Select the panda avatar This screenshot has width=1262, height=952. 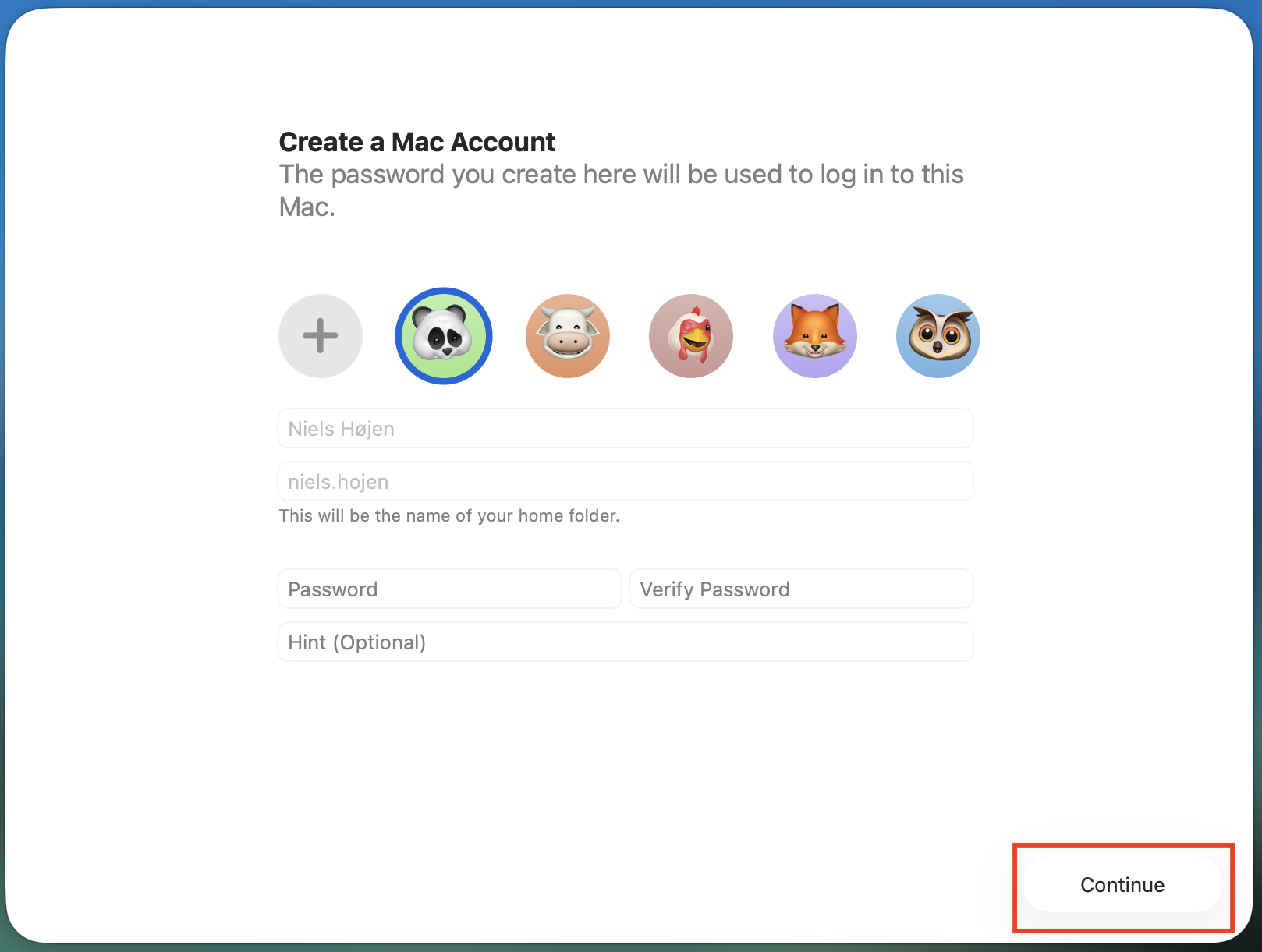pyautogui.click(x=443, y=336)
